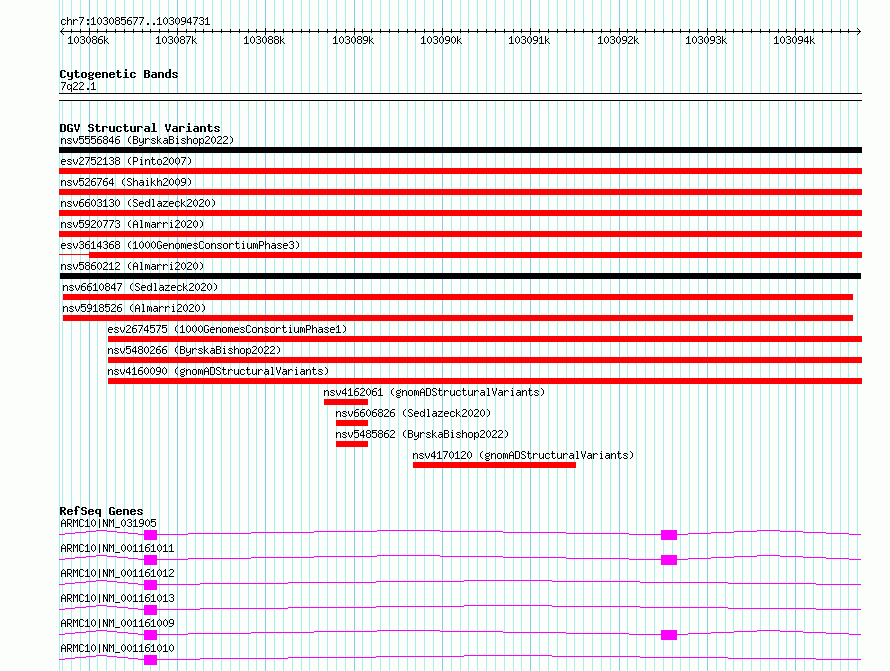
Task: Open transcript ARMC10|NM_031905 label
Action: (x=108, y=523)
